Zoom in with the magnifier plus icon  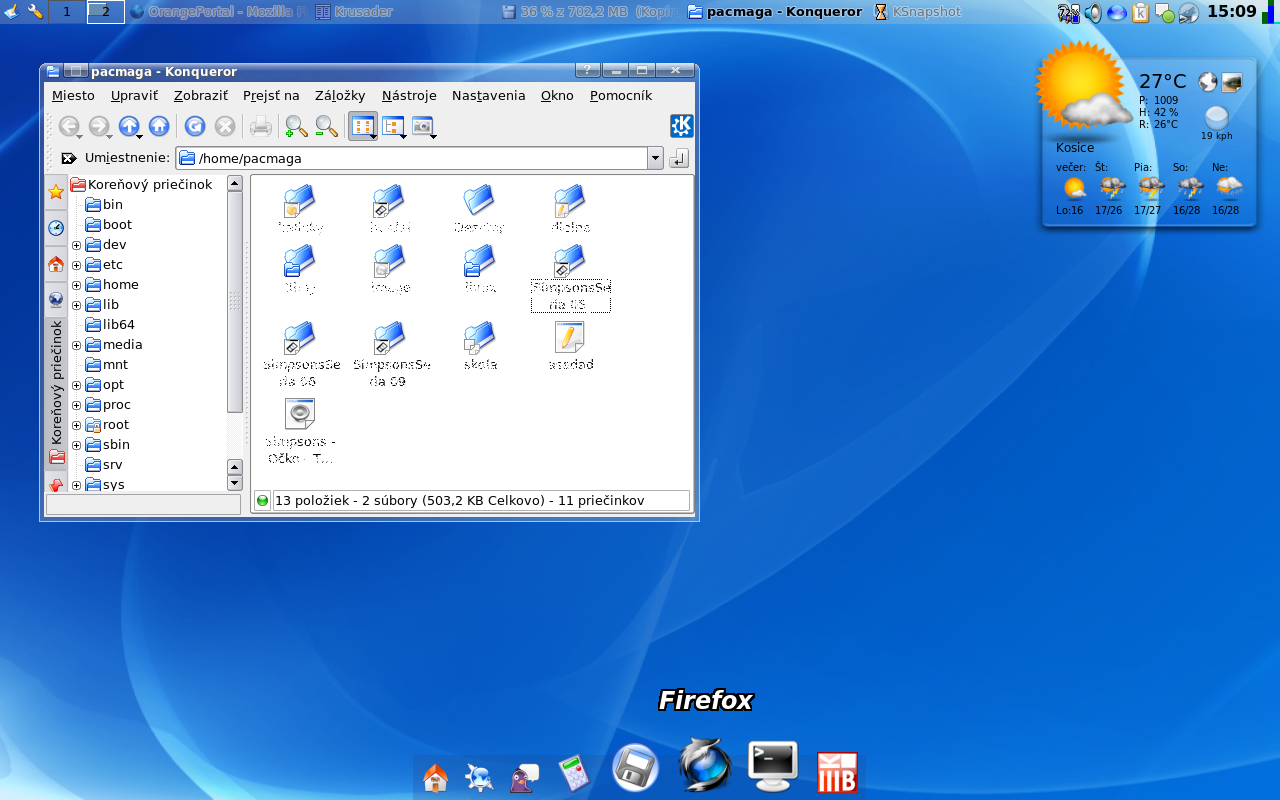(x=296, y=126)
